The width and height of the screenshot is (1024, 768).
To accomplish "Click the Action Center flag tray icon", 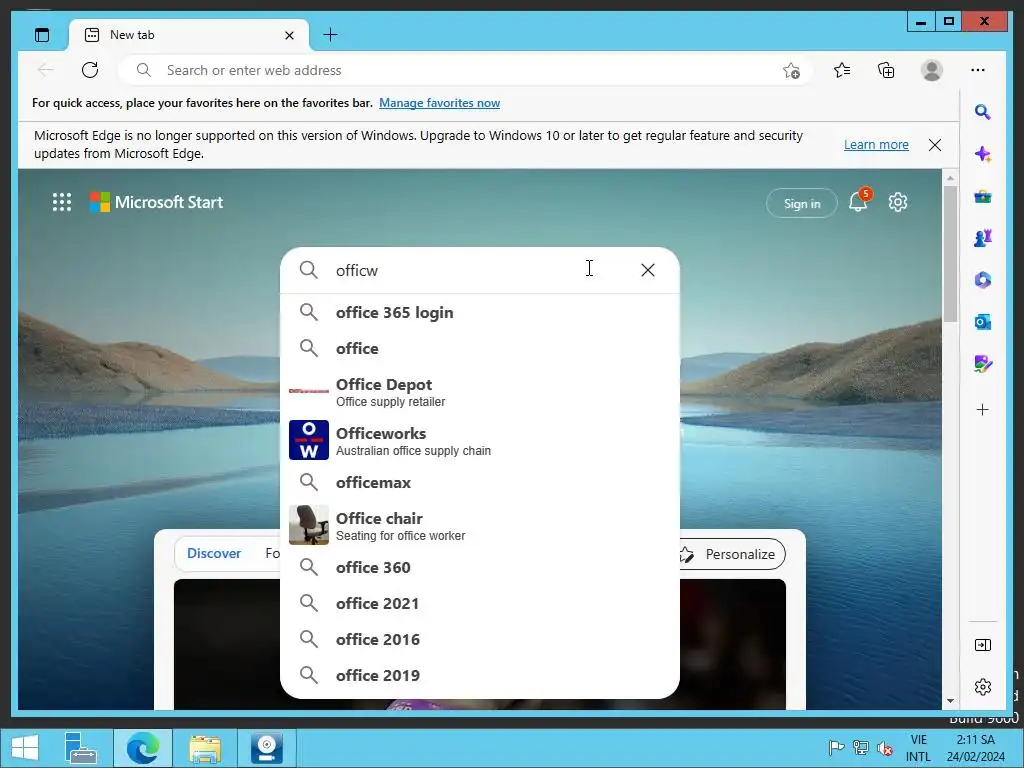I will click(x=835, y=748).
